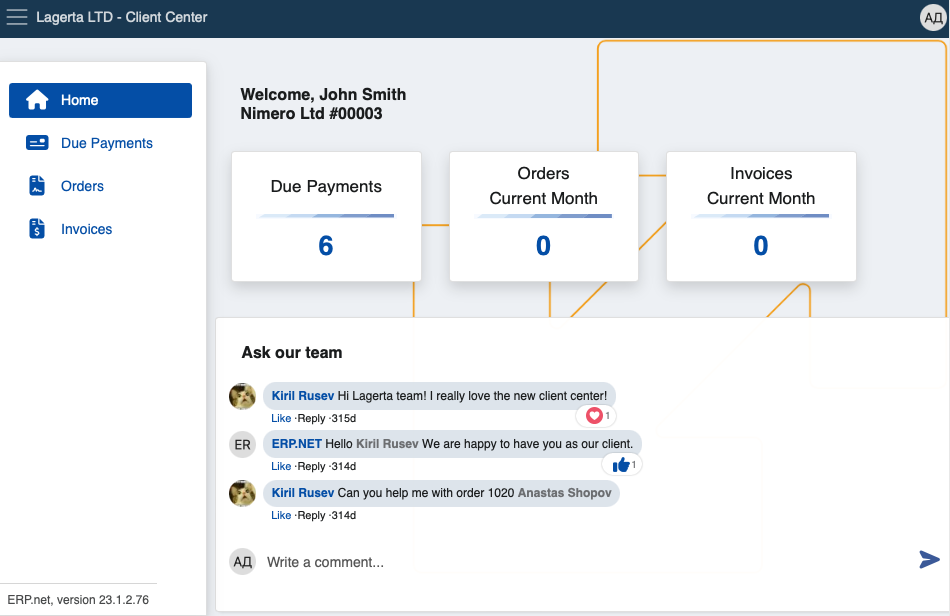Click the Invoices dollar document icon
The width and height of the screenshot is (950, 616).
click(37, 228)
